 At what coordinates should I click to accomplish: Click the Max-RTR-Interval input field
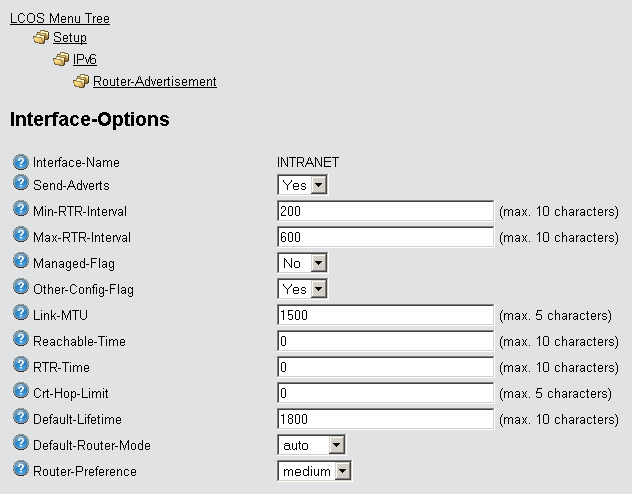pos(386,237)
